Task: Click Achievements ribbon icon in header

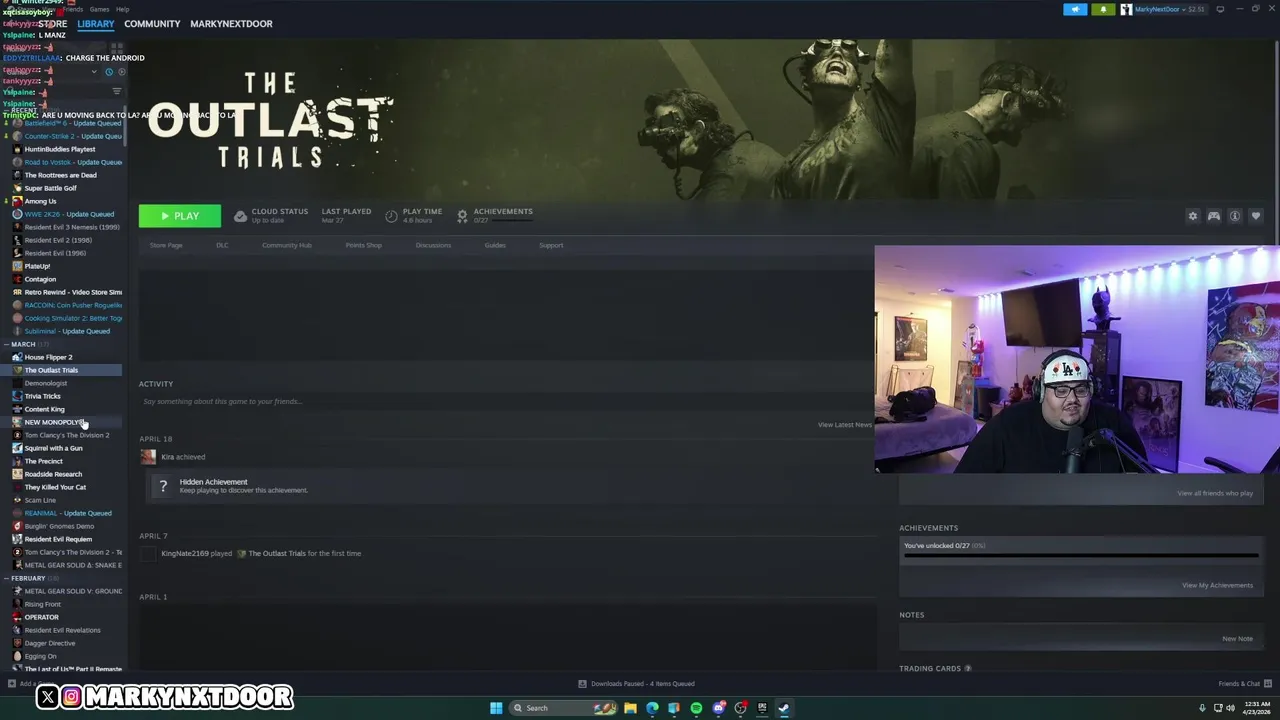Action: coord(462,216)
